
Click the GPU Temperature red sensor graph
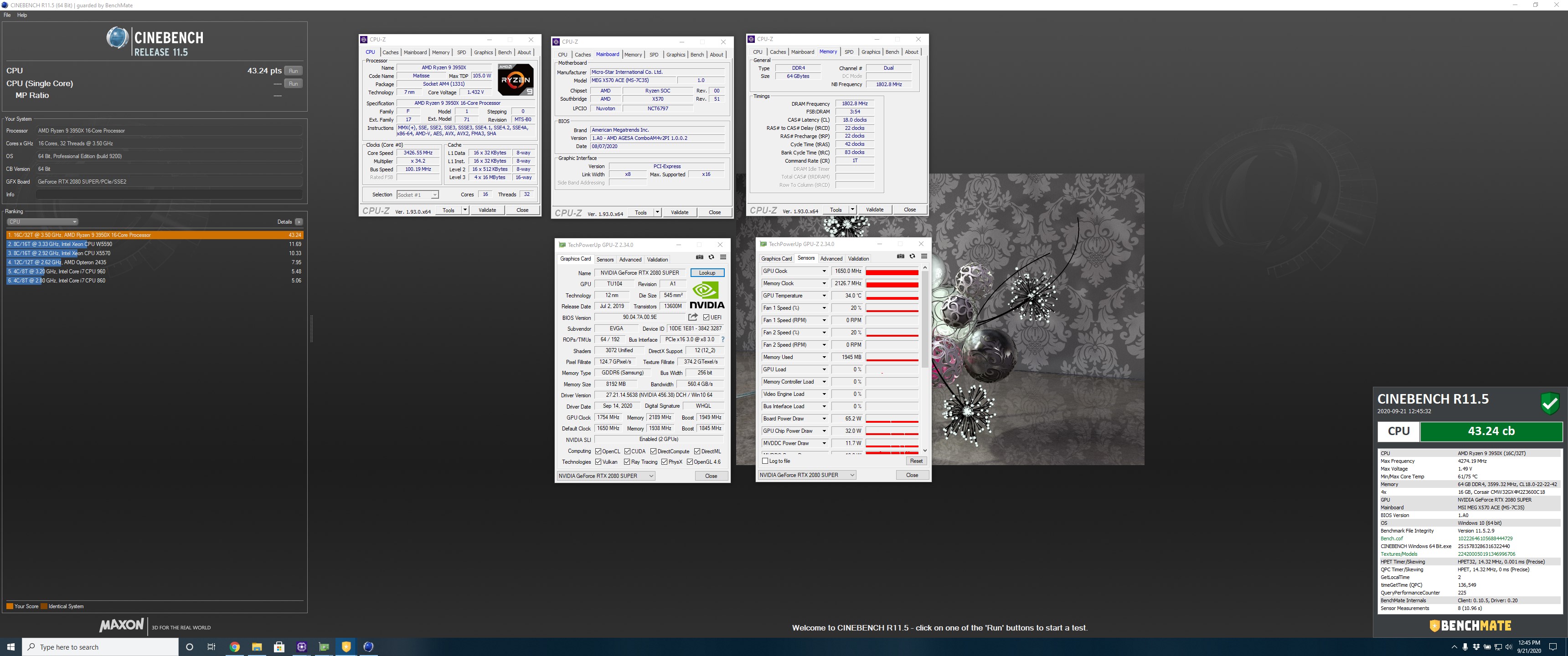[x=892, y=296]
